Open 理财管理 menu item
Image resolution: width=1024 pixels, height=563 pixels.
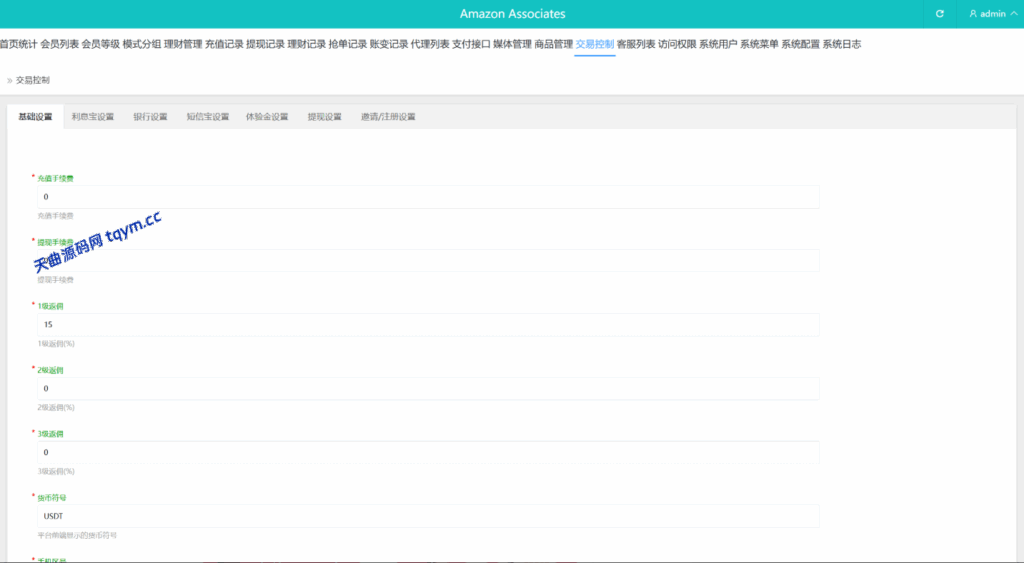(x=183, y=44)
